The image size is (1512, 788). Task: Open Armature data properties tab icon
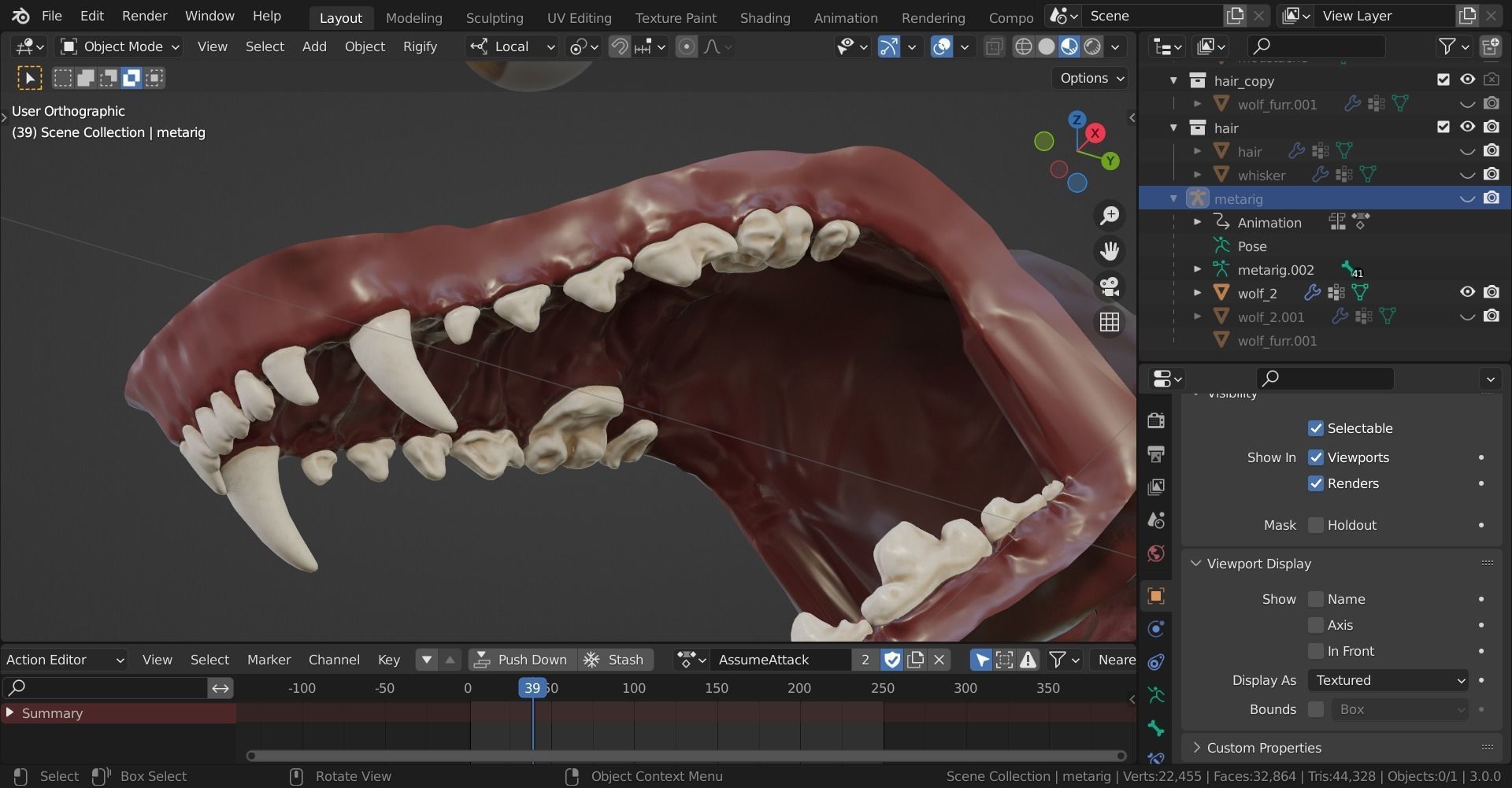[x=1156, y=695]
